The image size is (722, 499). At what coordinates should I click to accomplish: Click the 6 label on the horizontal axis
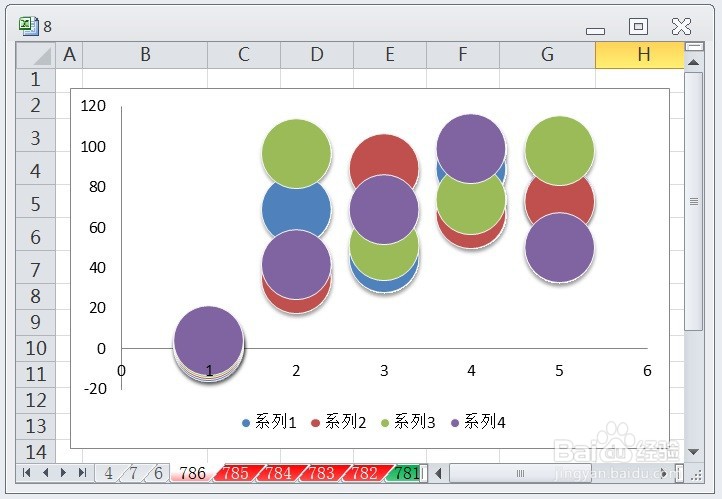click(x=647, y=371)
